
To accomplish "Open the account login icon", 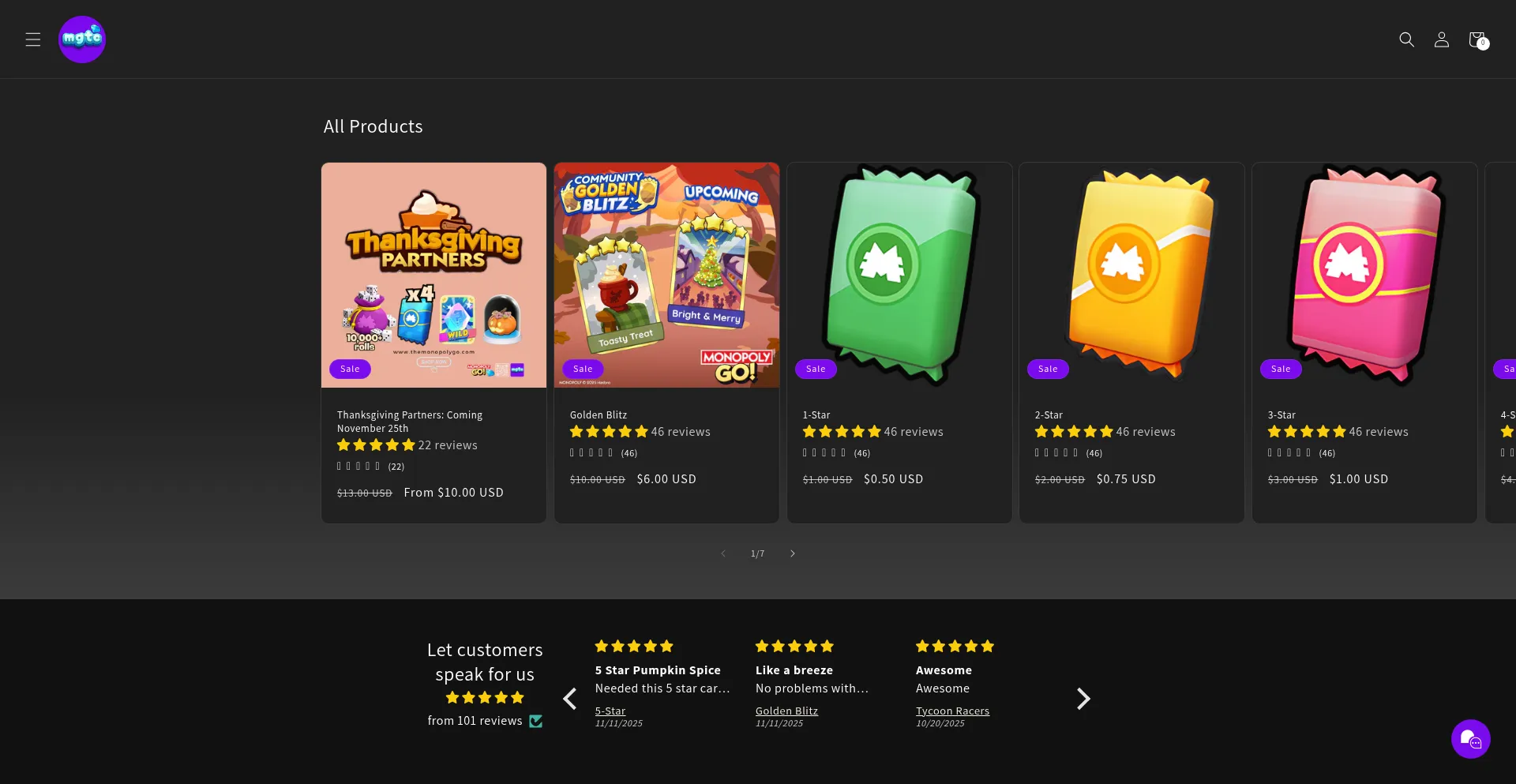I will pyautogui.click(x=1441, y=39).
